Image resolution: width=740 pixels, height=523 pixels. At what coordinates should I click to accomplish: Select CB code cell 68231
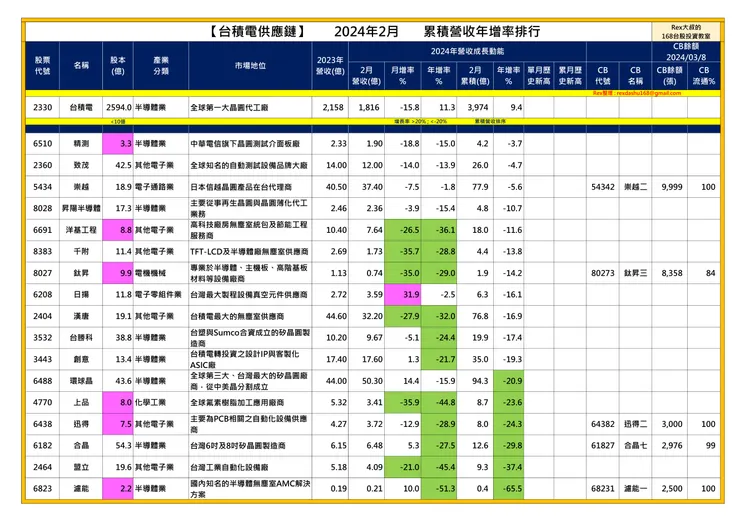tap(603, 489)
